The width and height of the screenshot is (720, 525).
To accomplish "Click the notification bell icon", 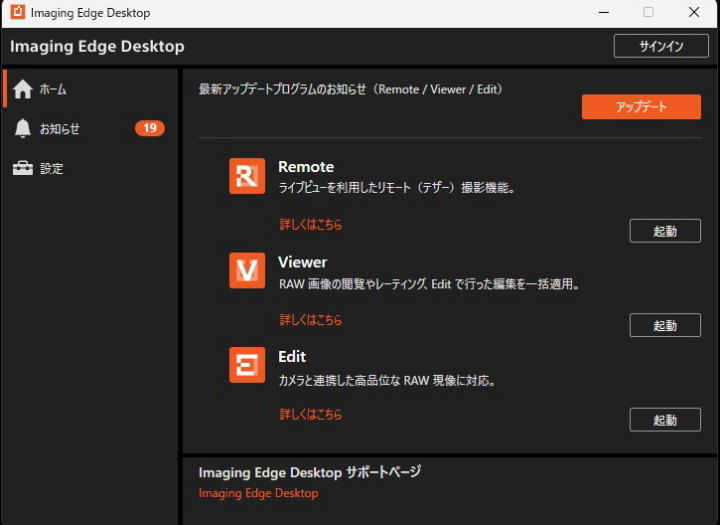I will [x=22, y=128].
